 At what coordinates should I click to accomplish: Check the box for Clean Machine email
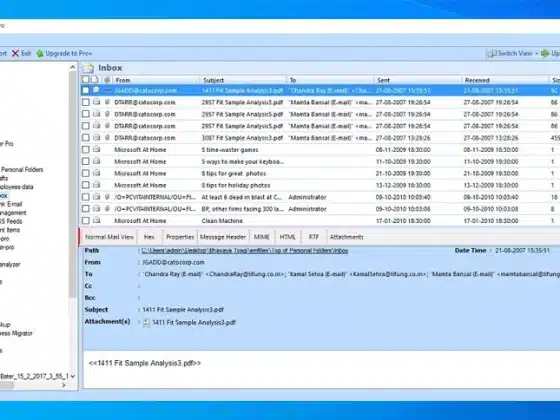pos(86,221)
